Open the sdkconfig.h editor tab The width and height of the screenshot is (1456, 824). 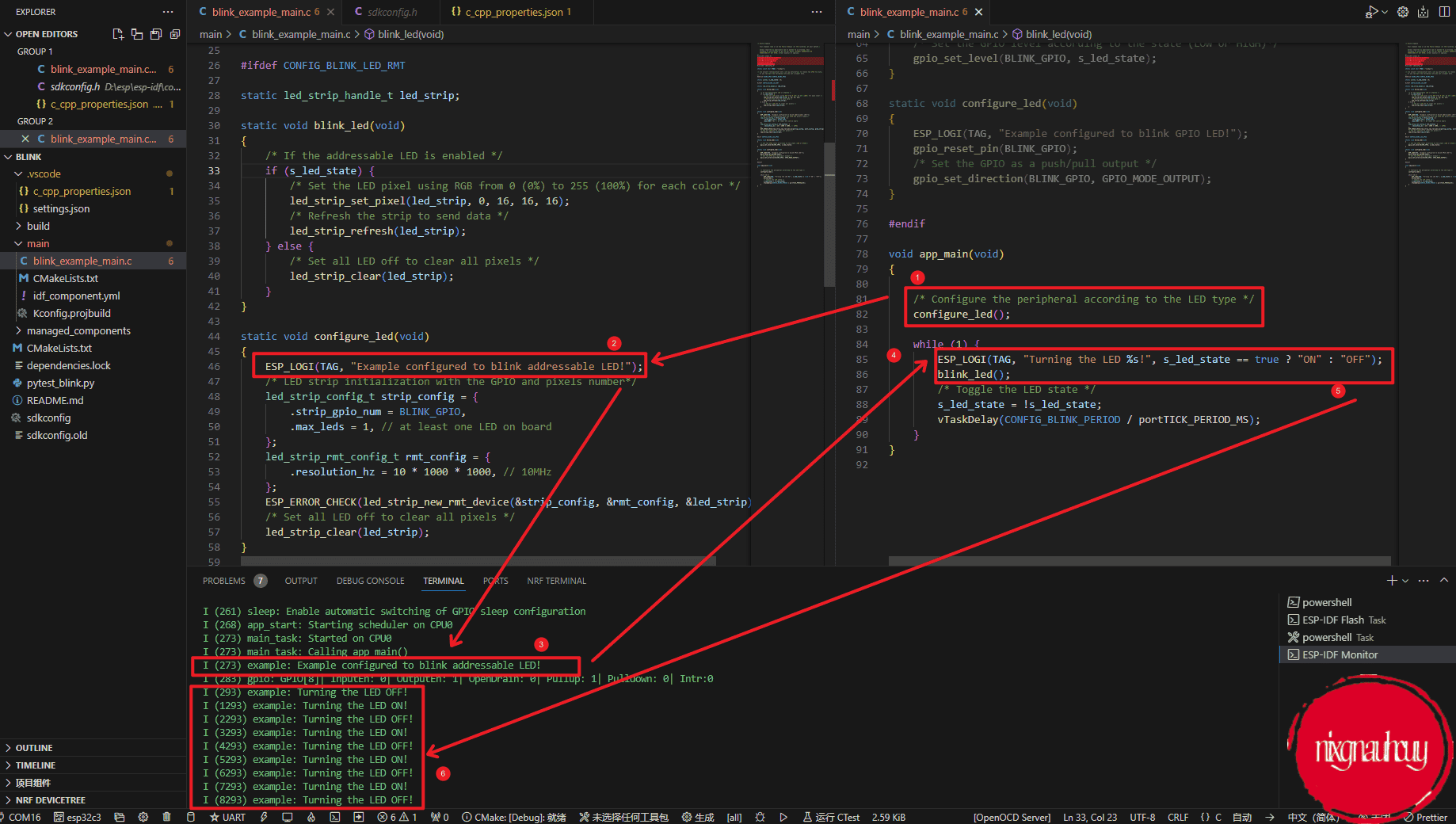coord(391,12)
